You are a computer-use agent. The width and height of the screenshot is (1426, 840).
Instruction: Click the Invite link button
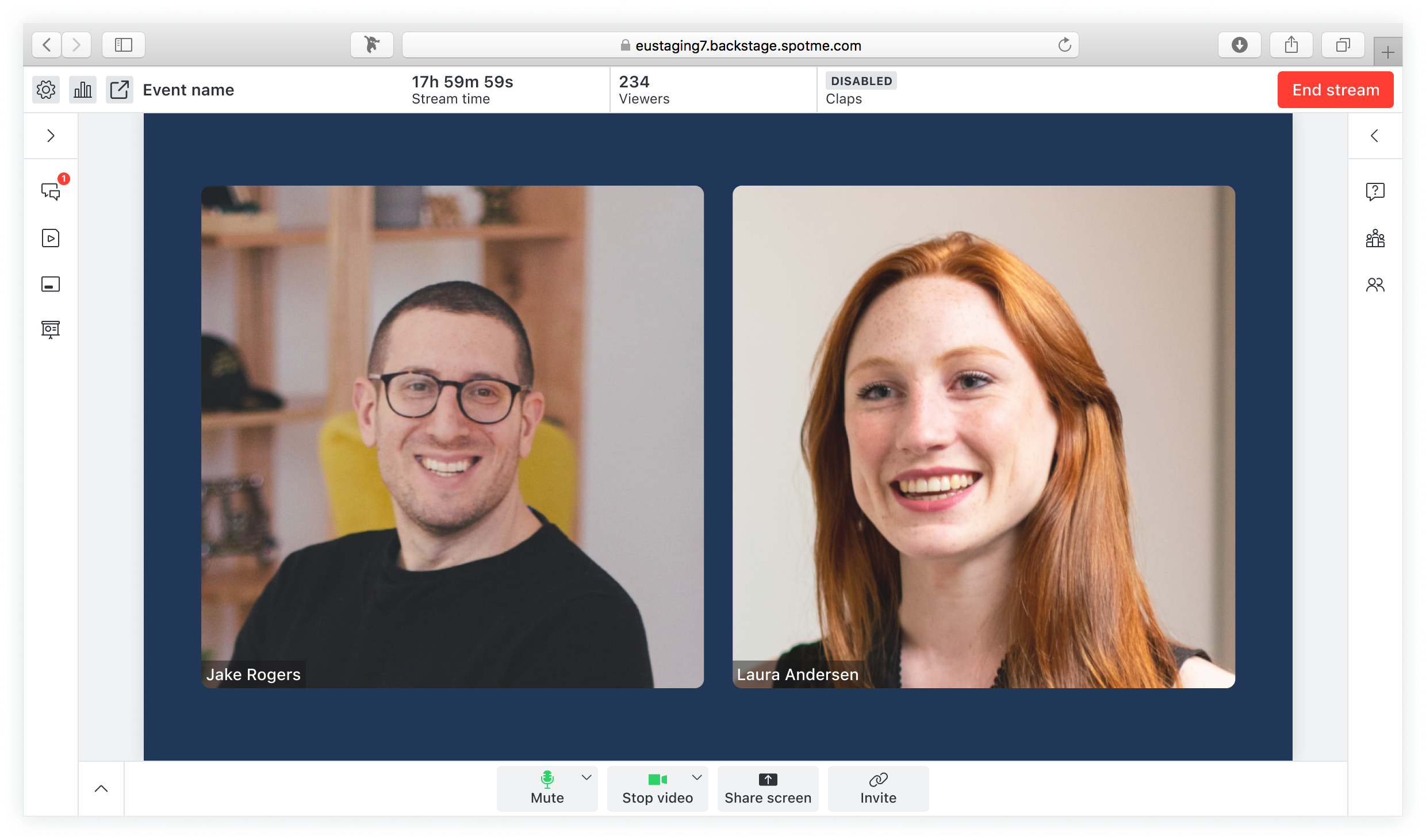click(x=878, y=788)
